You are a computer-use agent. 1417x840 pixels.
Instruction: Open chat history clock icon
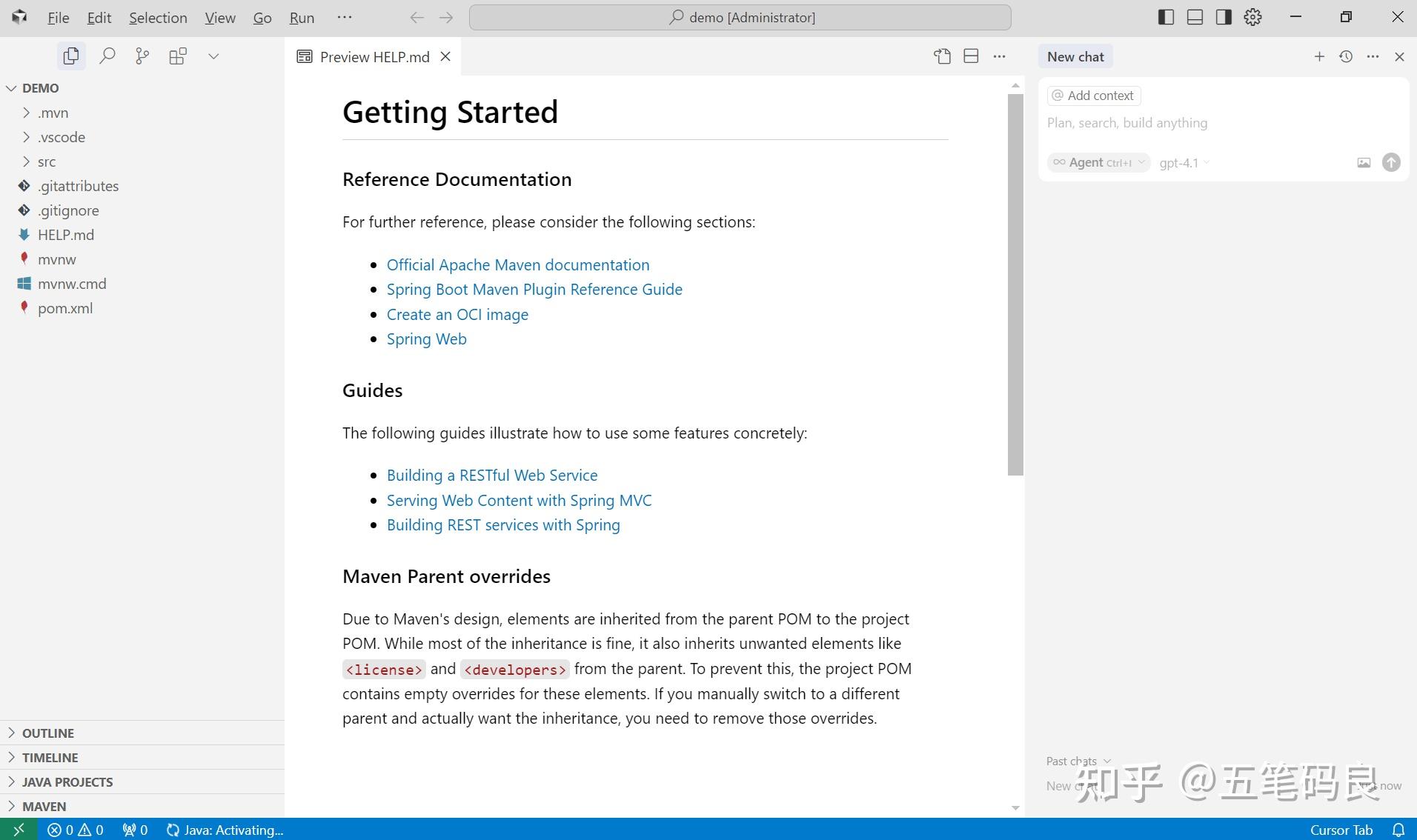(1346, 56)
